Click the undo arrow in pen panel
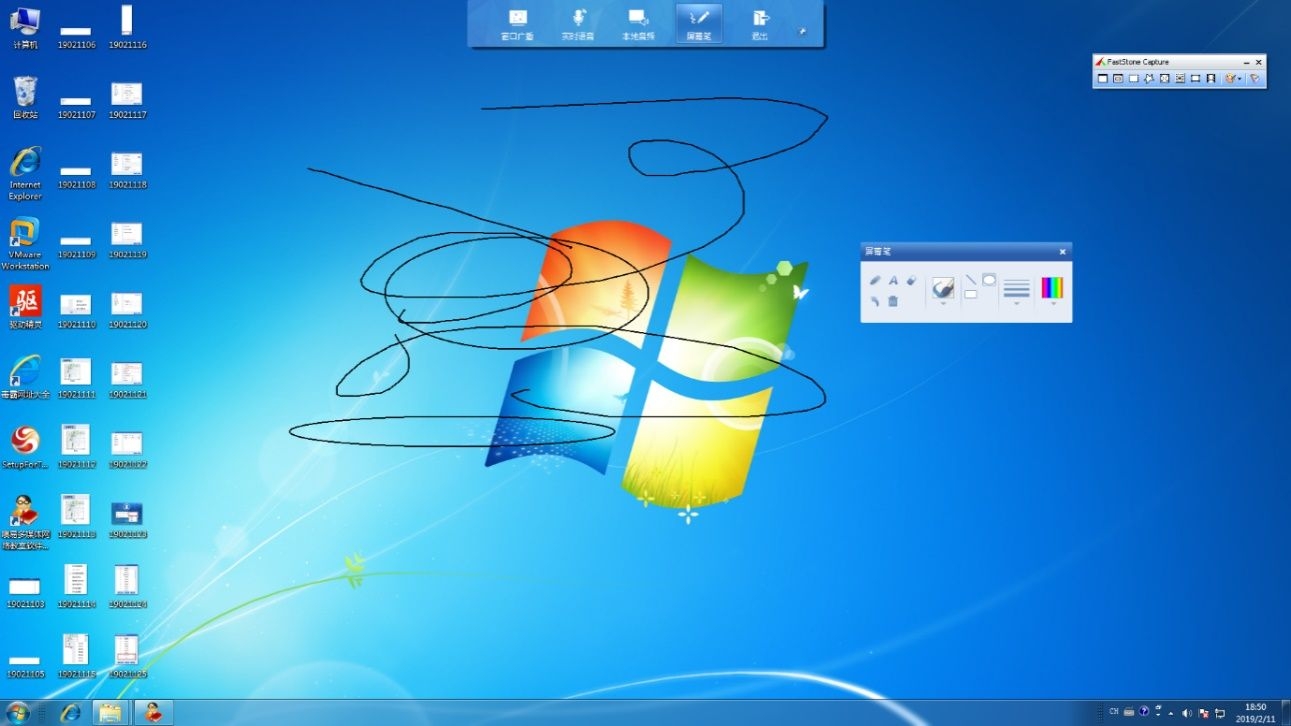The height and width of the screenshot is (726, 1291). click(x=875, y=300)
